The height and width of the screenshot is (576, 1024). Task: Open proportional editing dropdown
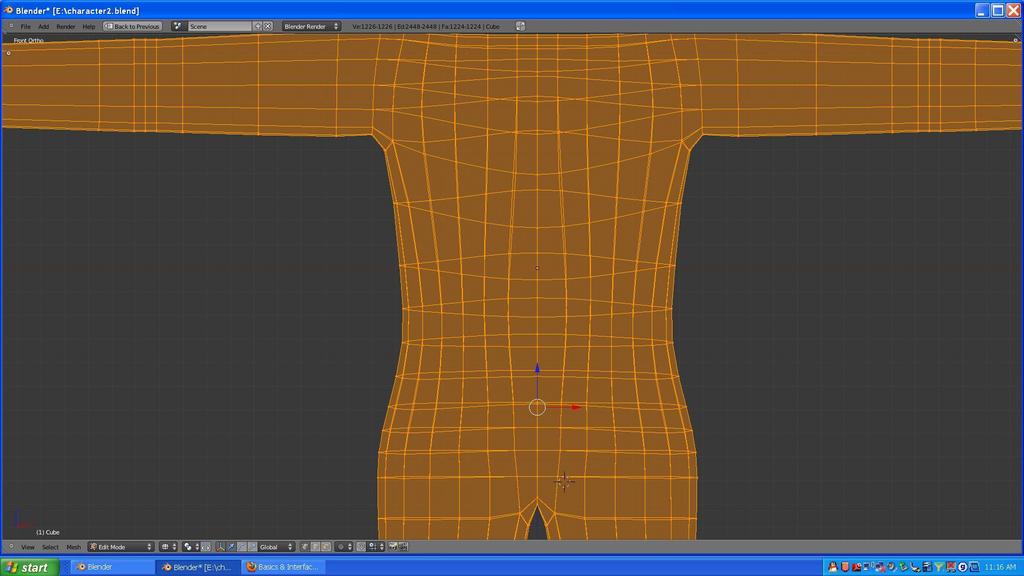click(x=344, y=547)
